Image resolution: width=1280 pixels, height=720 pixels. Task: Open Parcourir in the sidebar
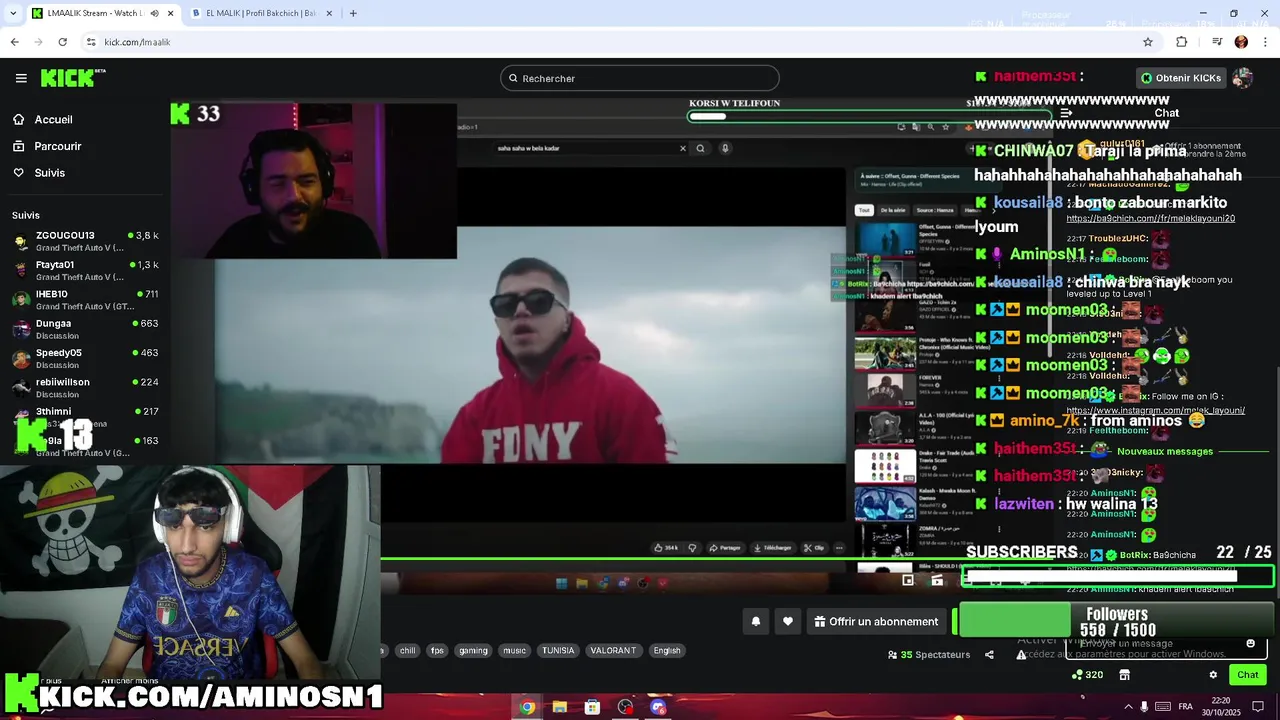47,146
